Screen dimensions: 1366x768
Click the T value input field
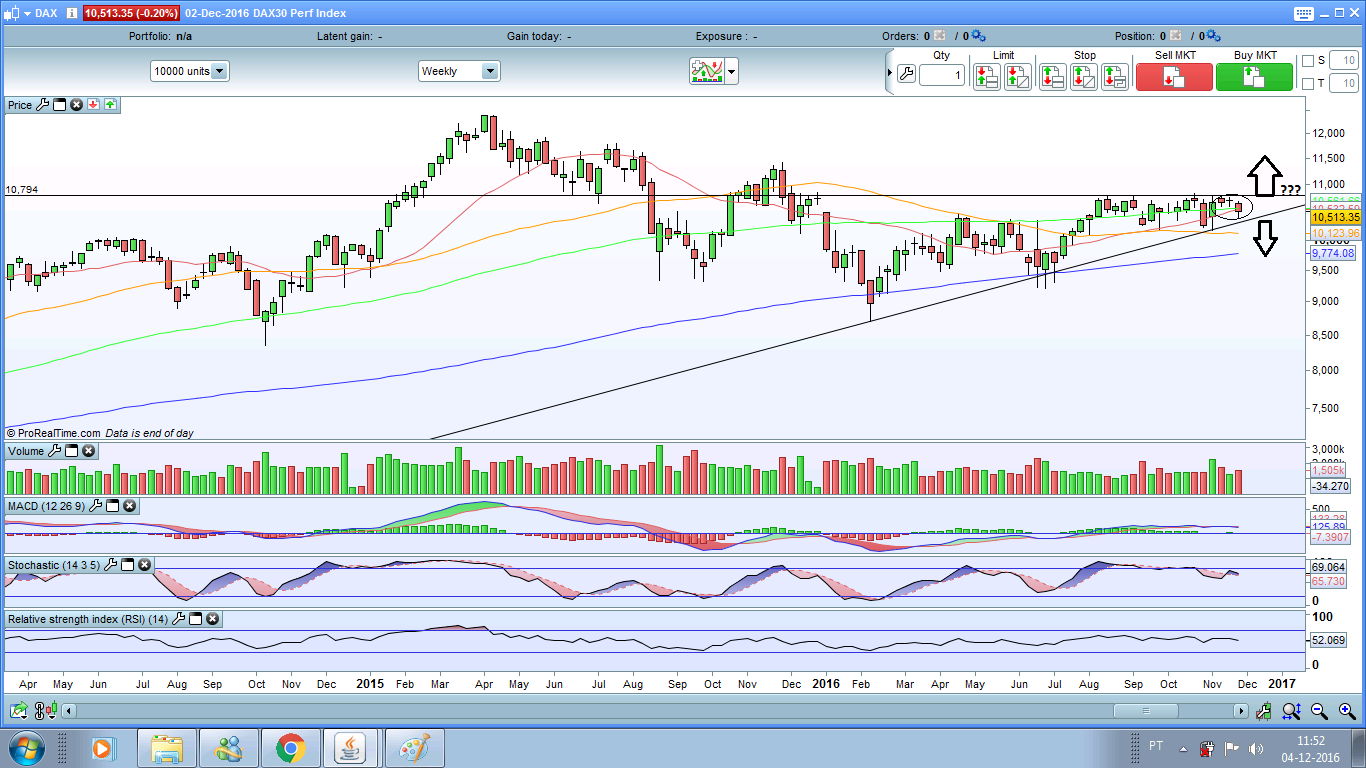[x=1344, y=83]
